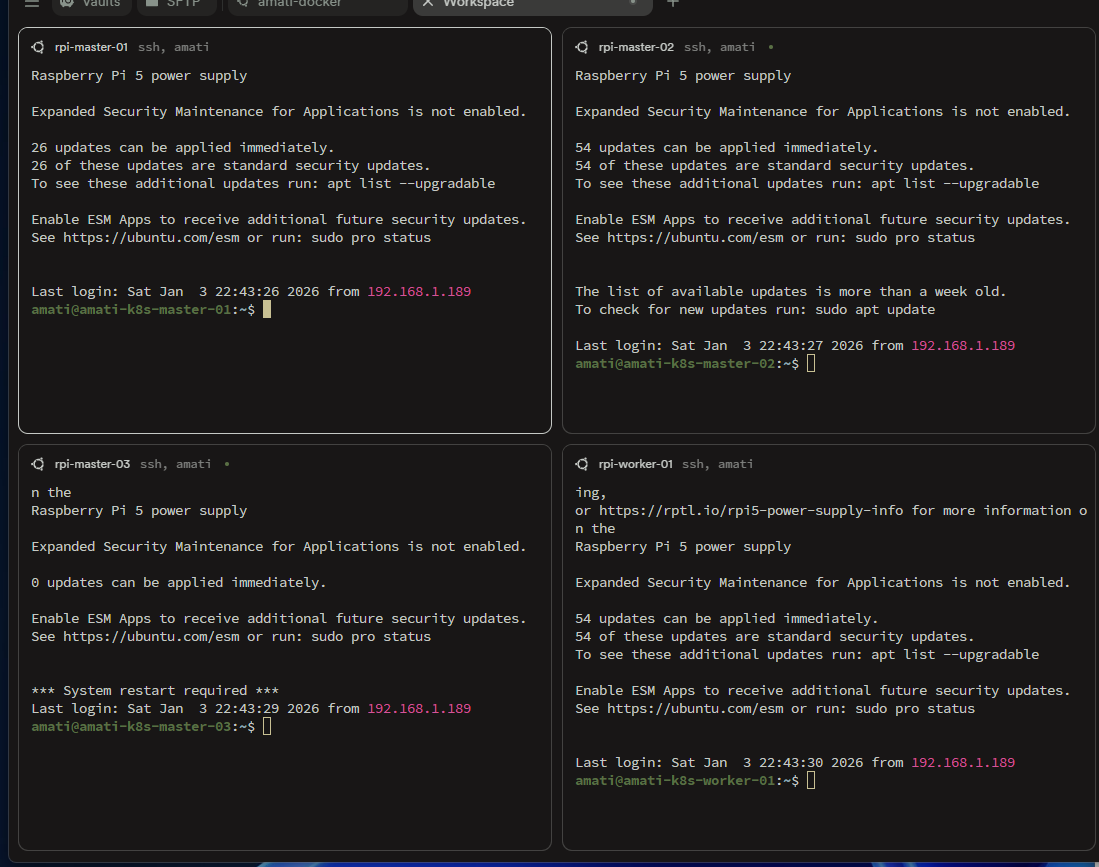The height and width of the screenshot is (867, 1099).
Task: Click the rpi-worker-01 pane title
Action: (x=636, y=464)
